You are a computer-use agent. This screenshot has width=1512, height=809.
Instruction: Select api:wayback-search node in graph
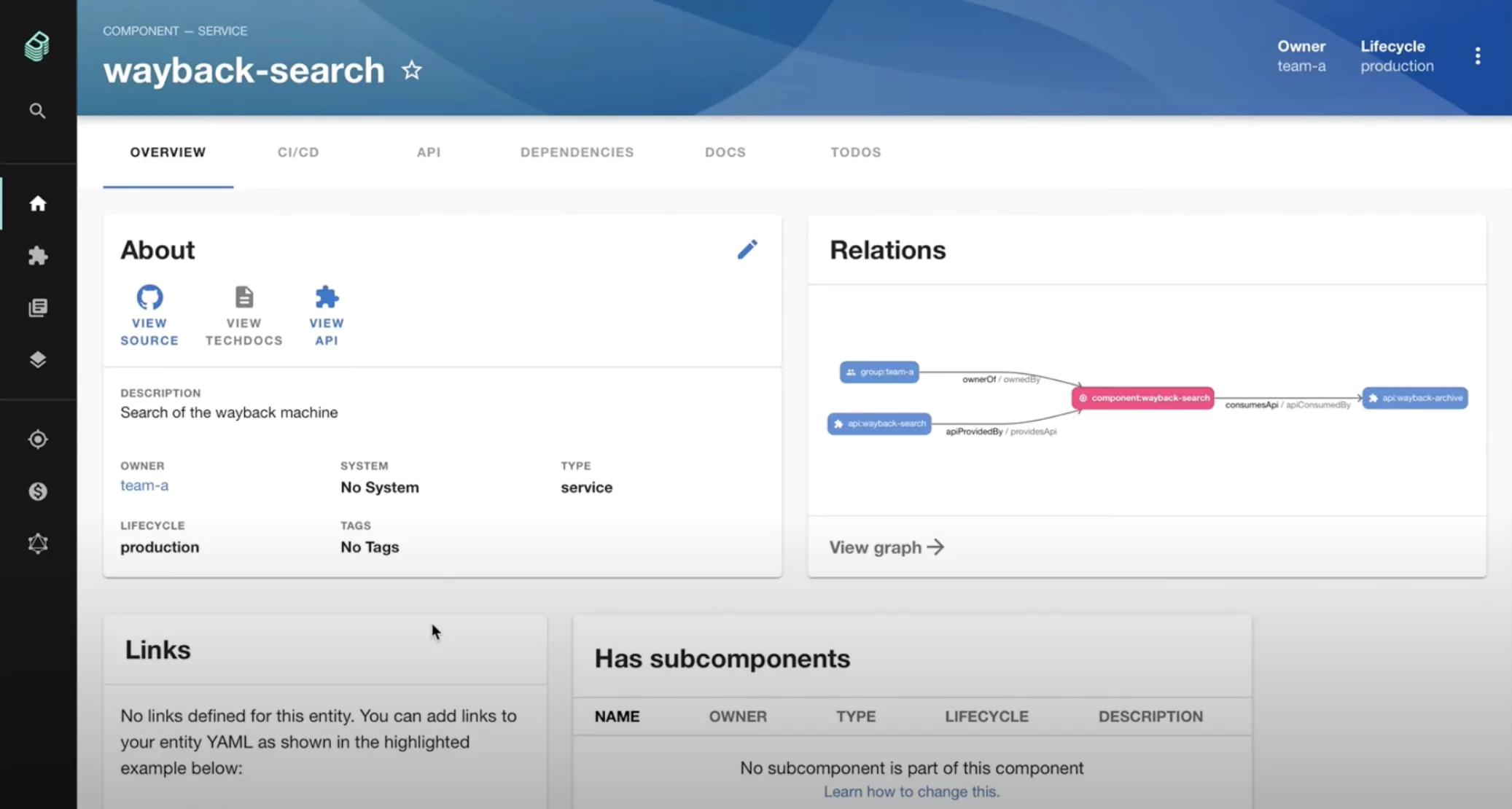[x=879, y=423]
